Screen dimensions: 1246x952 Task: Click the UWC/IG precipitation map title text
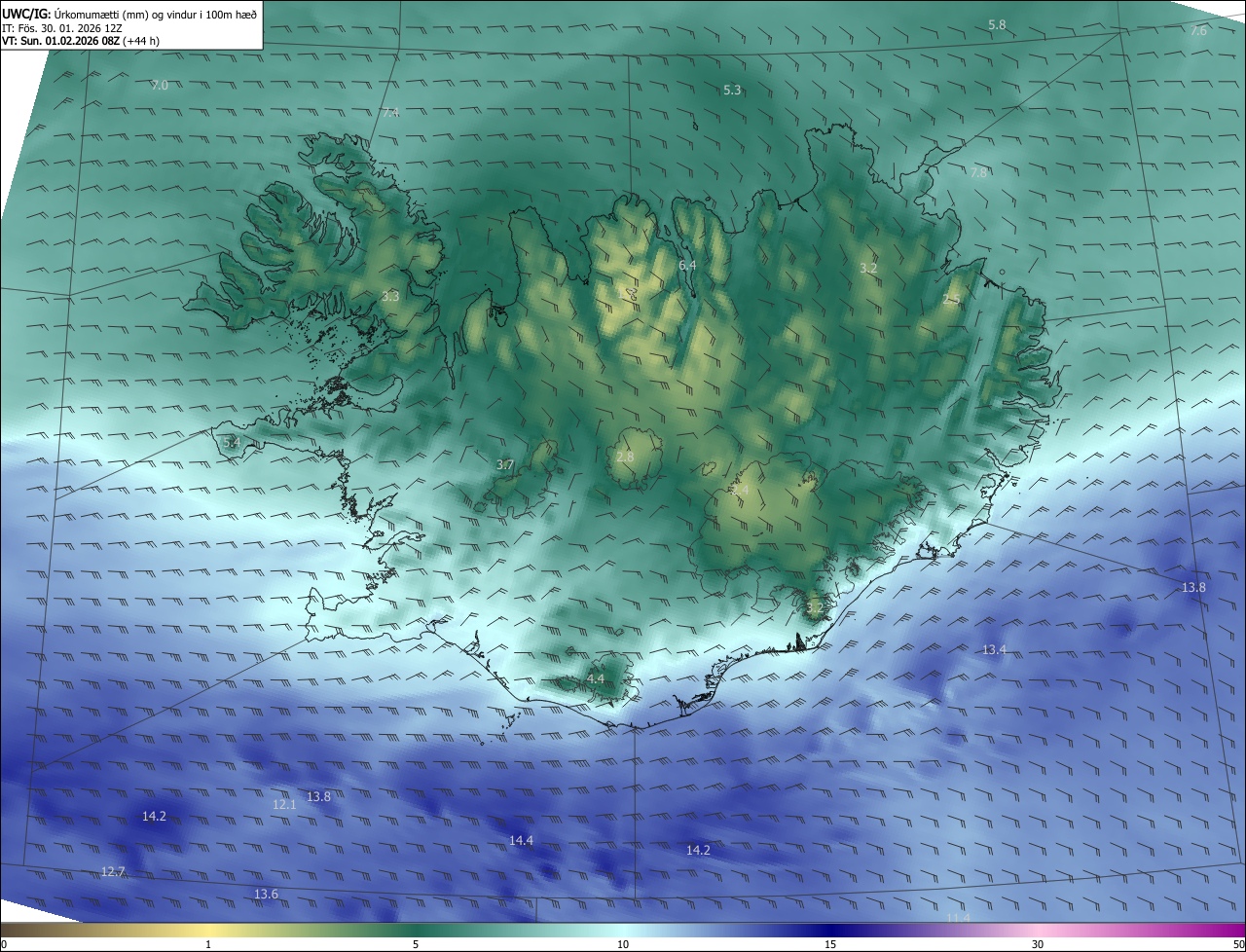click(x=129, y=14)
